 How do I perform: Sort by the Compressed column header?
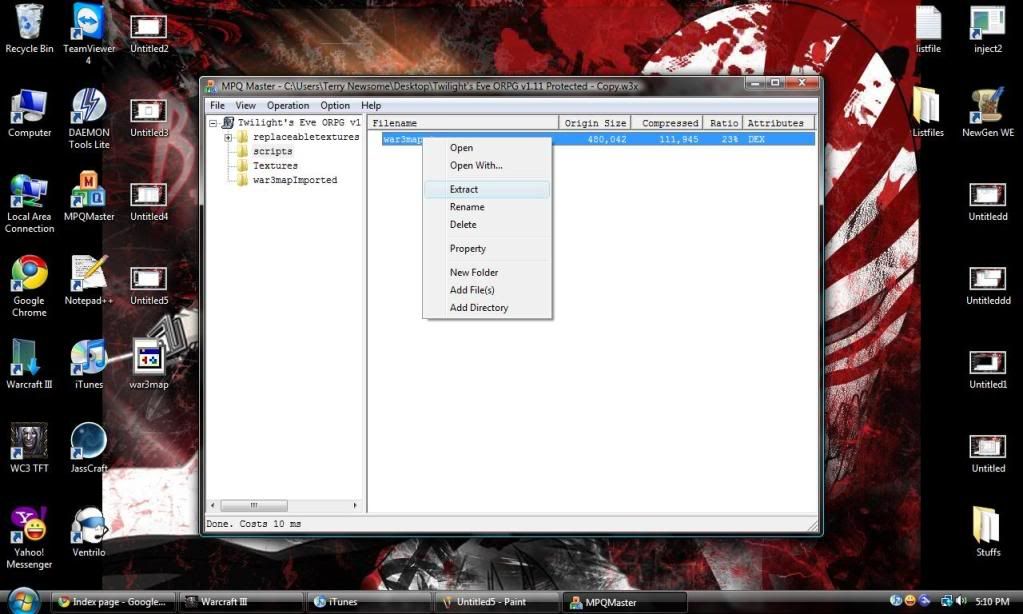click(x=667, y=123)
